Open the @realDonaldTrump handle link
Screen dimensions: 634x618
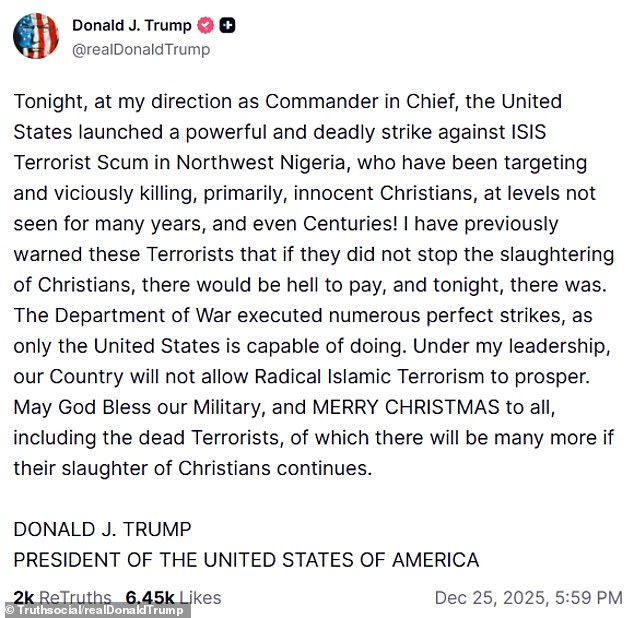tap(141, 49)
